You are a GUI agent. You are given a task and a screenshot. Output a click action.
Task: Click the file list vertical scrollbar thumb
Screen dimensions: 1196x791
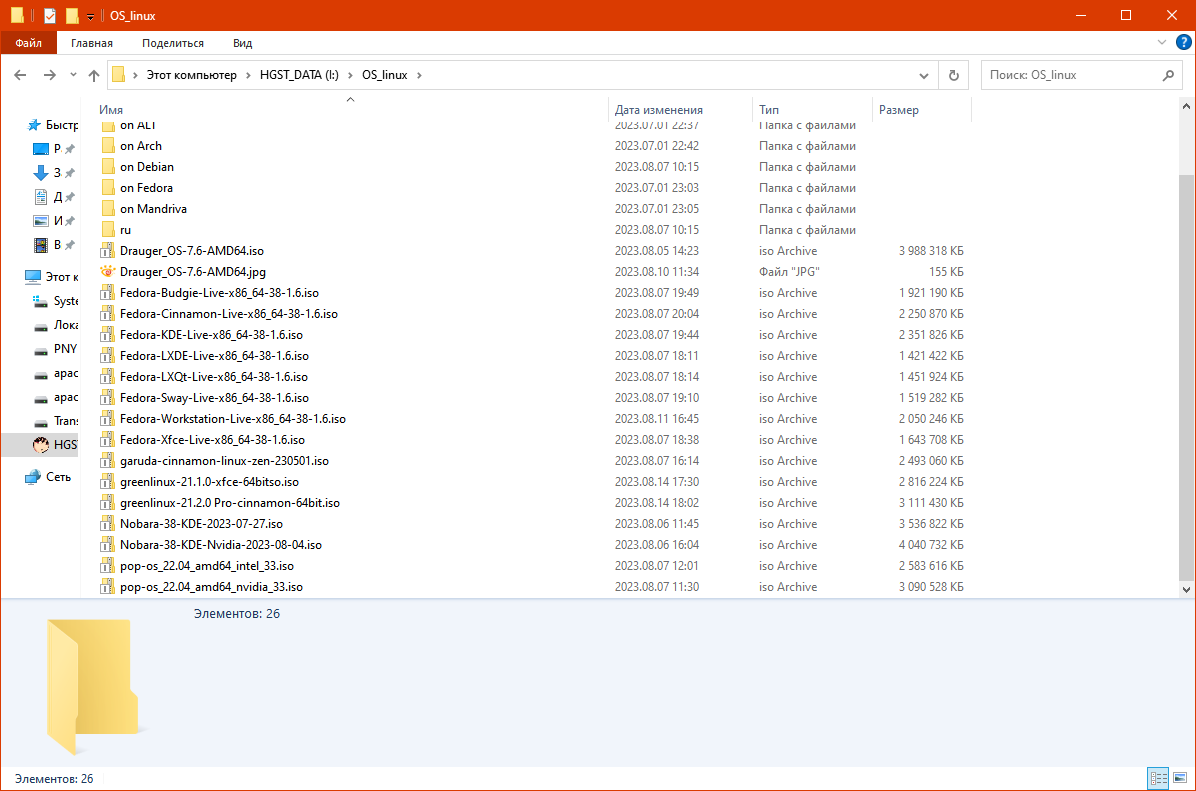1186,378
